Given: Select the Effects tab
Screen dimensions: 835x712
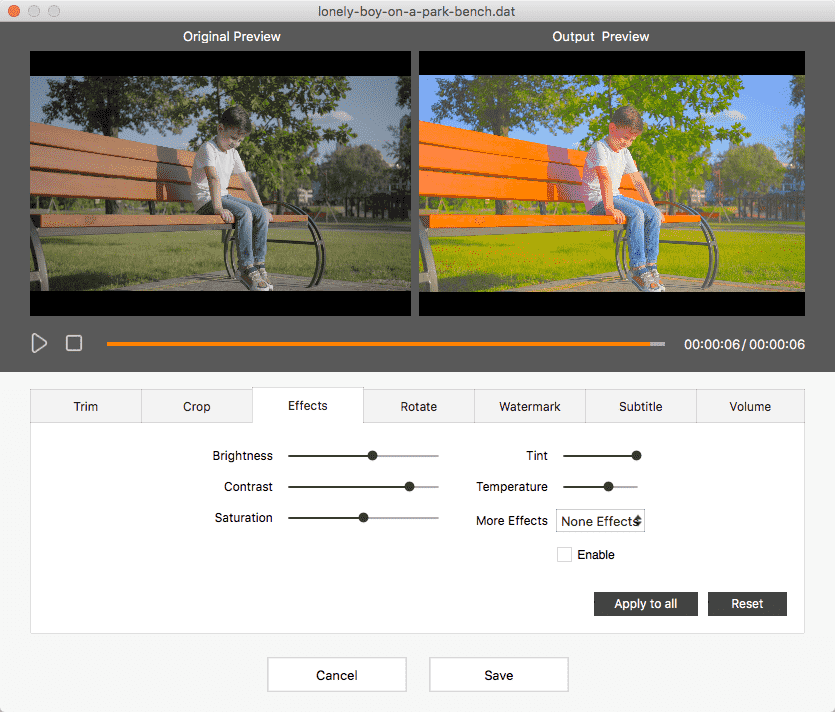Looking at the screenshot, I should [x=307, y=405].
